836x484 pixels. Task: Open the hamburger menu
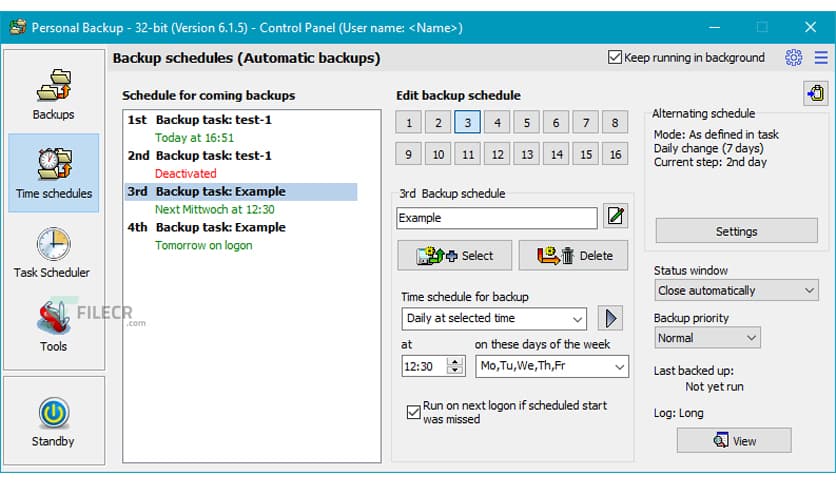pyautogui.click(x=821, y=57)
